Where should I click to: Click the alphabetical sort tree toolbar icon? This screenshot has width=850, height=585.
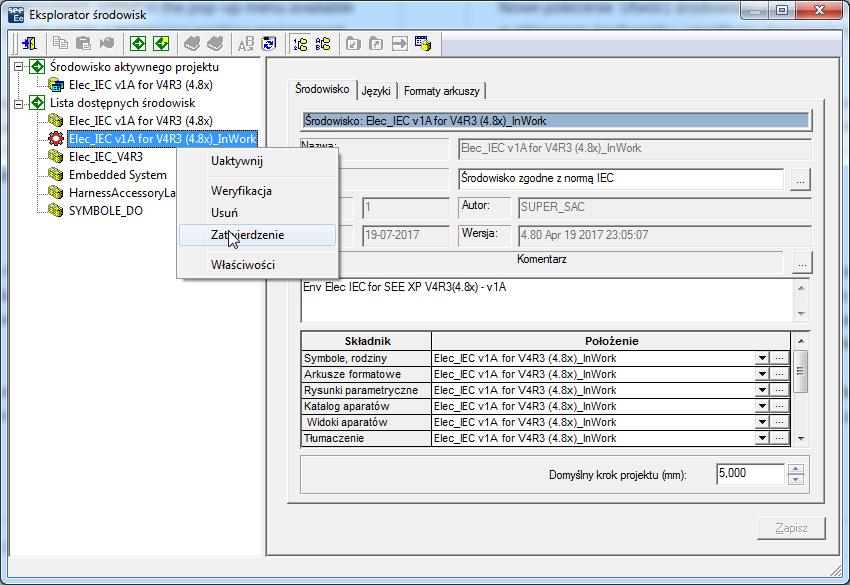[x=323, y=43]
